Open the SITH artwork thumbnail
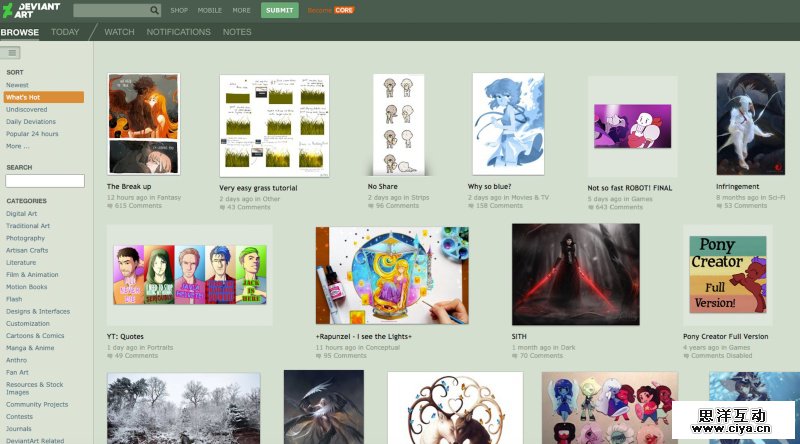 pos(576,275)
